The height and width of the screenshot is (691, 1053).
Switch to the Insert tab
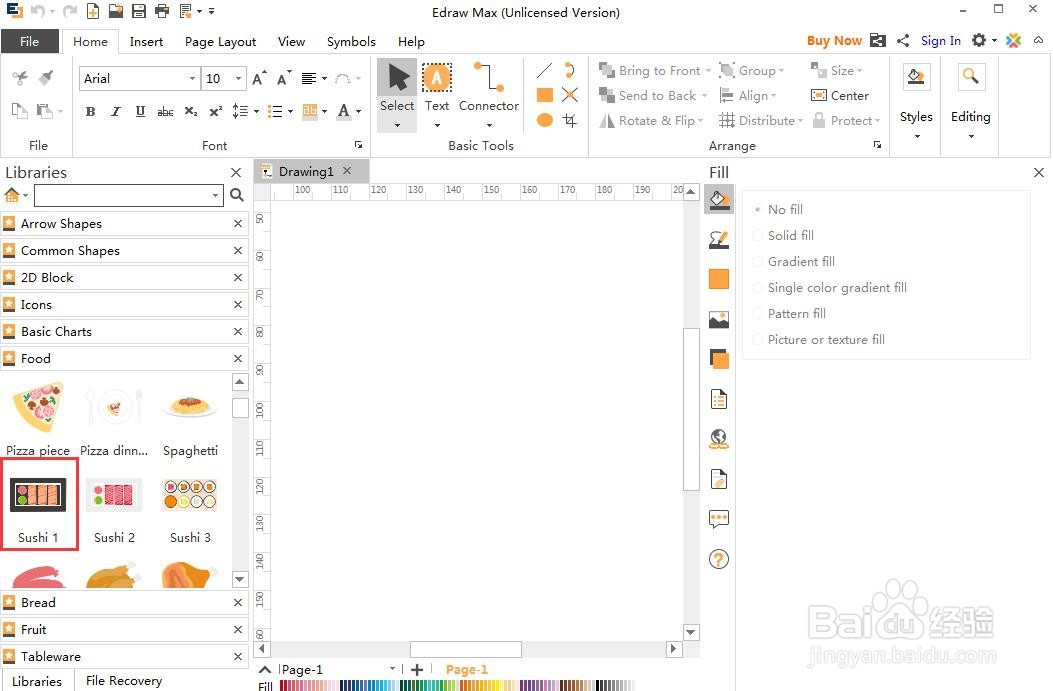tap(146, 42)
